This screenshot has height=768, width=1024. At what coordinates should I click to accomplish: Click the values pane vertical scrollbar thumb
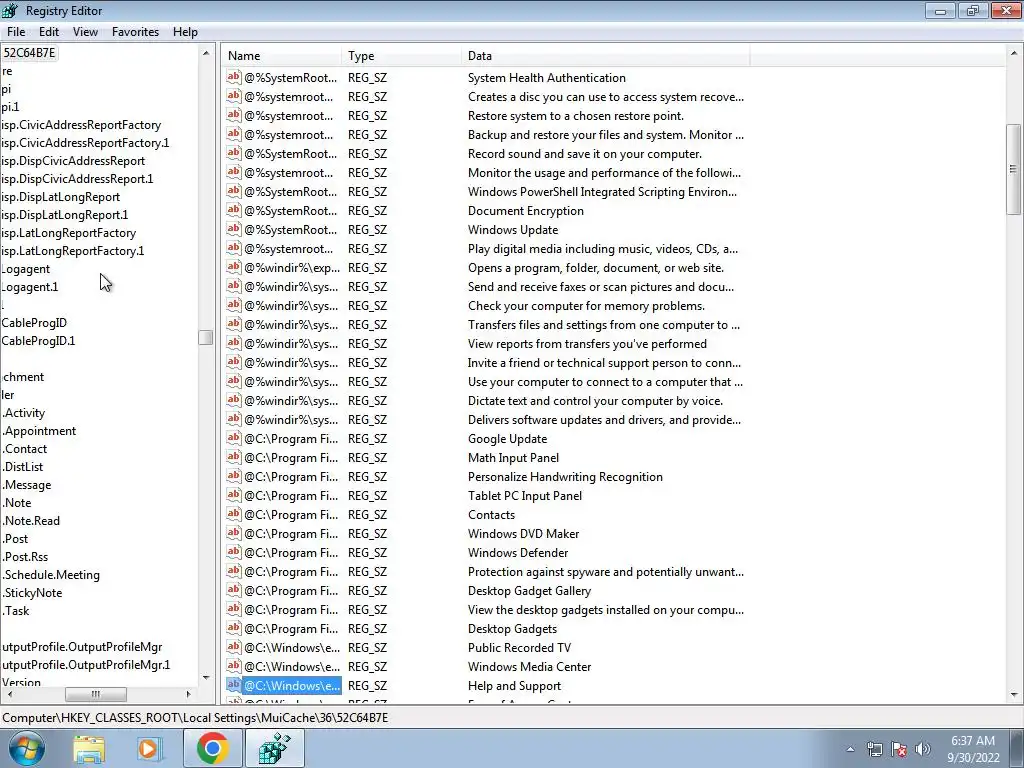(1014, 169)
